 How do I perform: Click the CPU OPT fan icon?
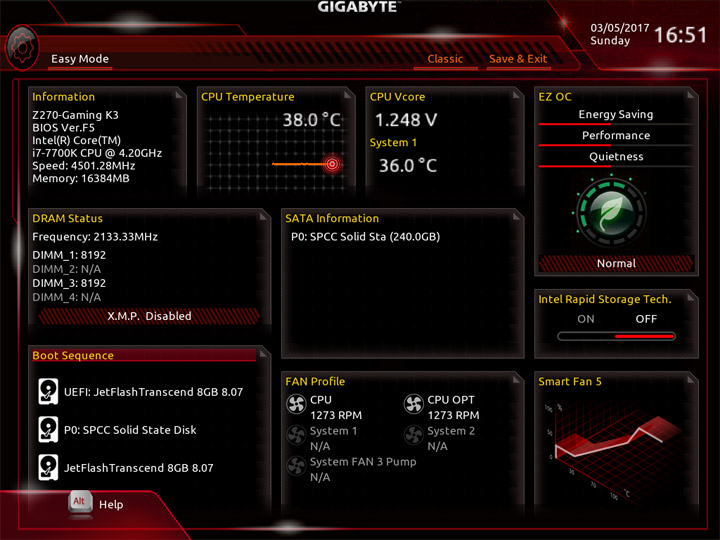tap(414, 405)
